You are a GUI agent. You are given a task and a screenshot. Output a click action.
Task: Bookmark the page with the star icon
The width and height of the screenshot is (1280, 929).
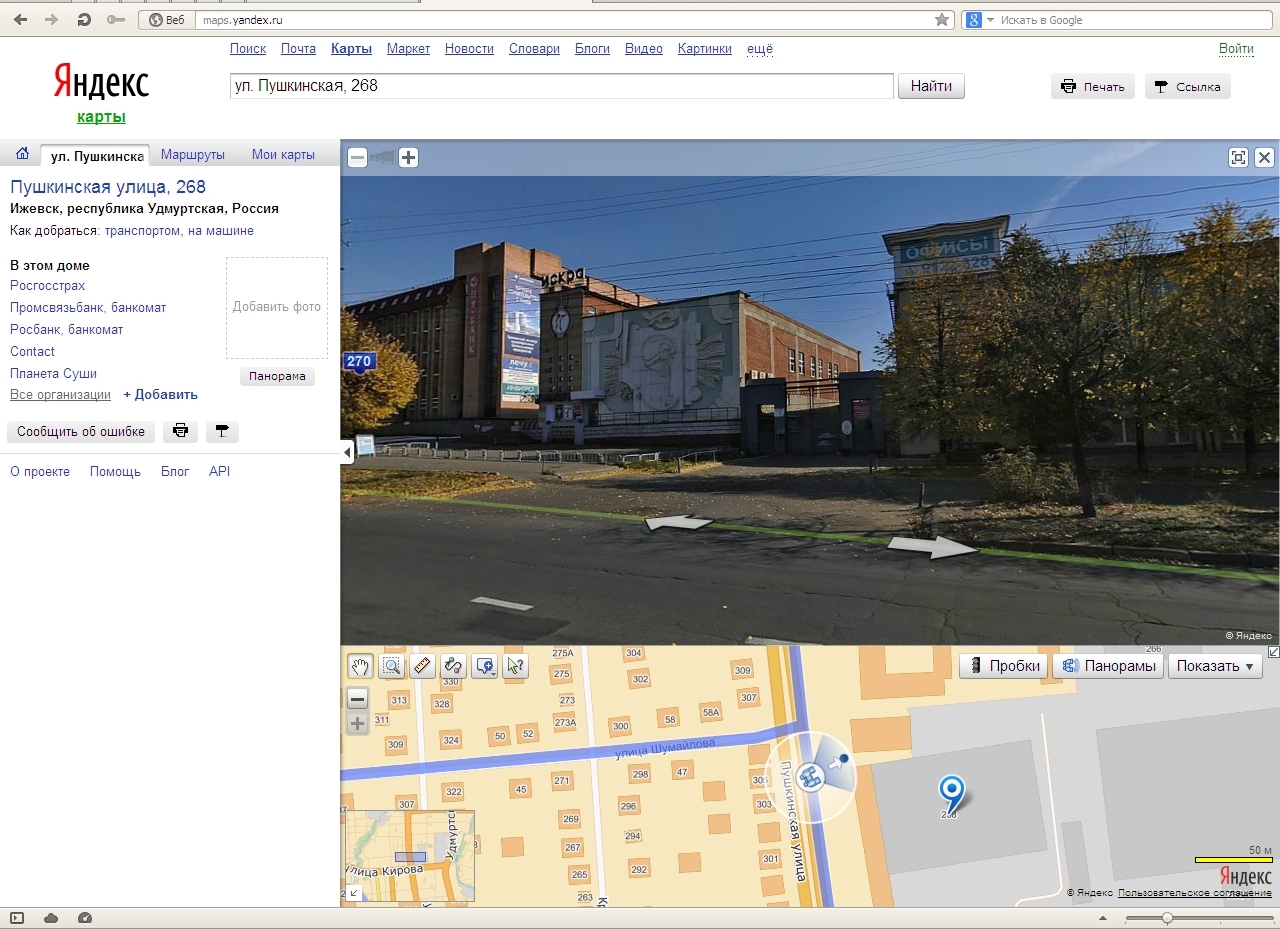point(941,19)
